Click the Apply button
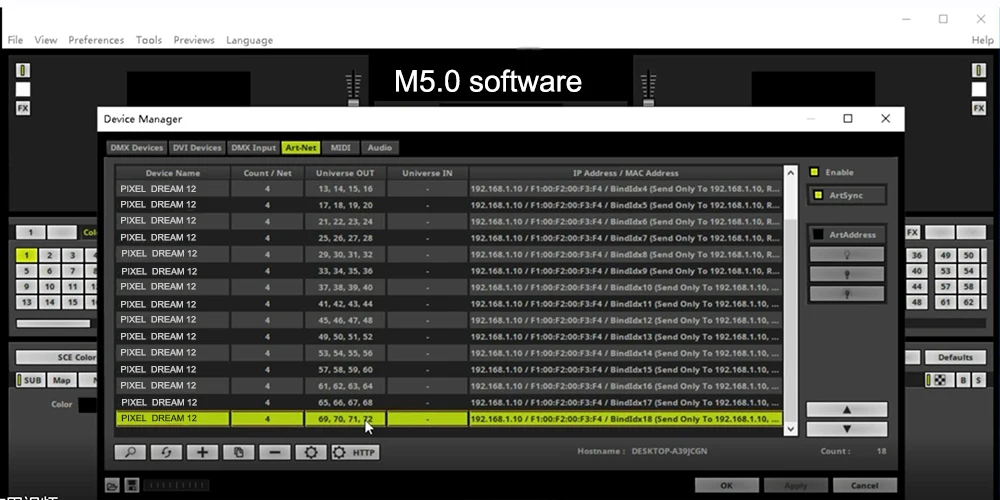1000x500 pixels. [x=795, y=485]
